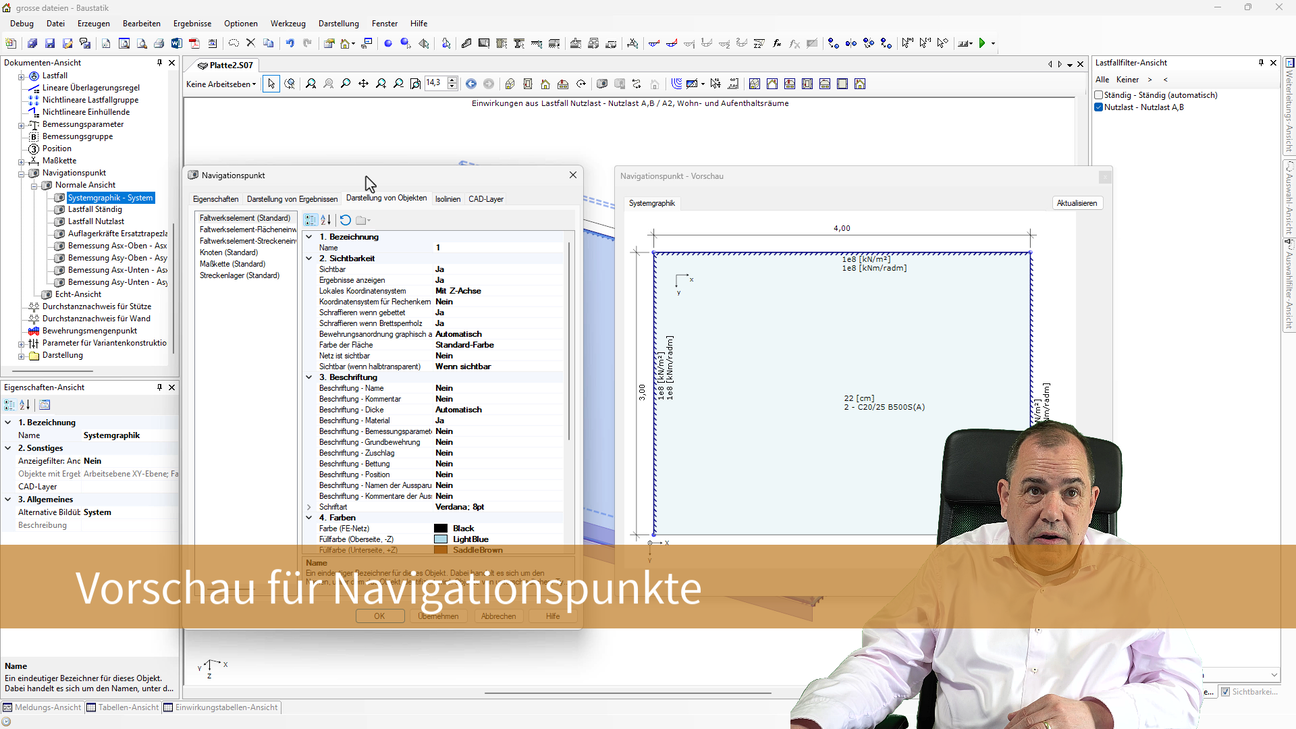
Task: Uncheck the Nutzlast - Nutzlast A,B checkbox
Action: pos(1099,107)
